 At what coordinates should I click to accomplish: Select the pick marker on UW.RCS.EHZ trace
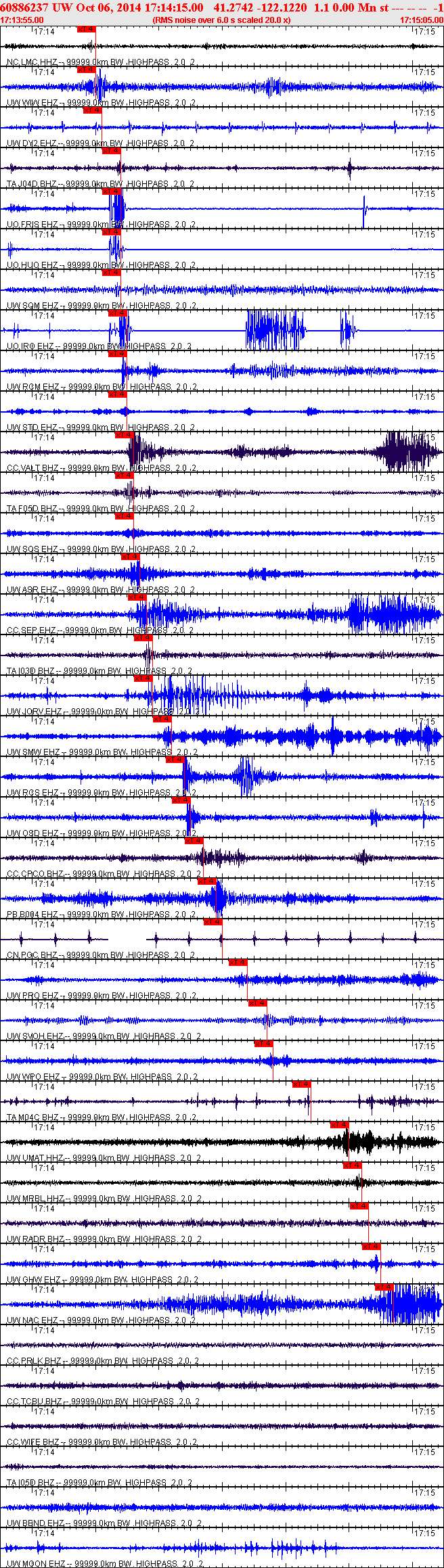[175, 760]
